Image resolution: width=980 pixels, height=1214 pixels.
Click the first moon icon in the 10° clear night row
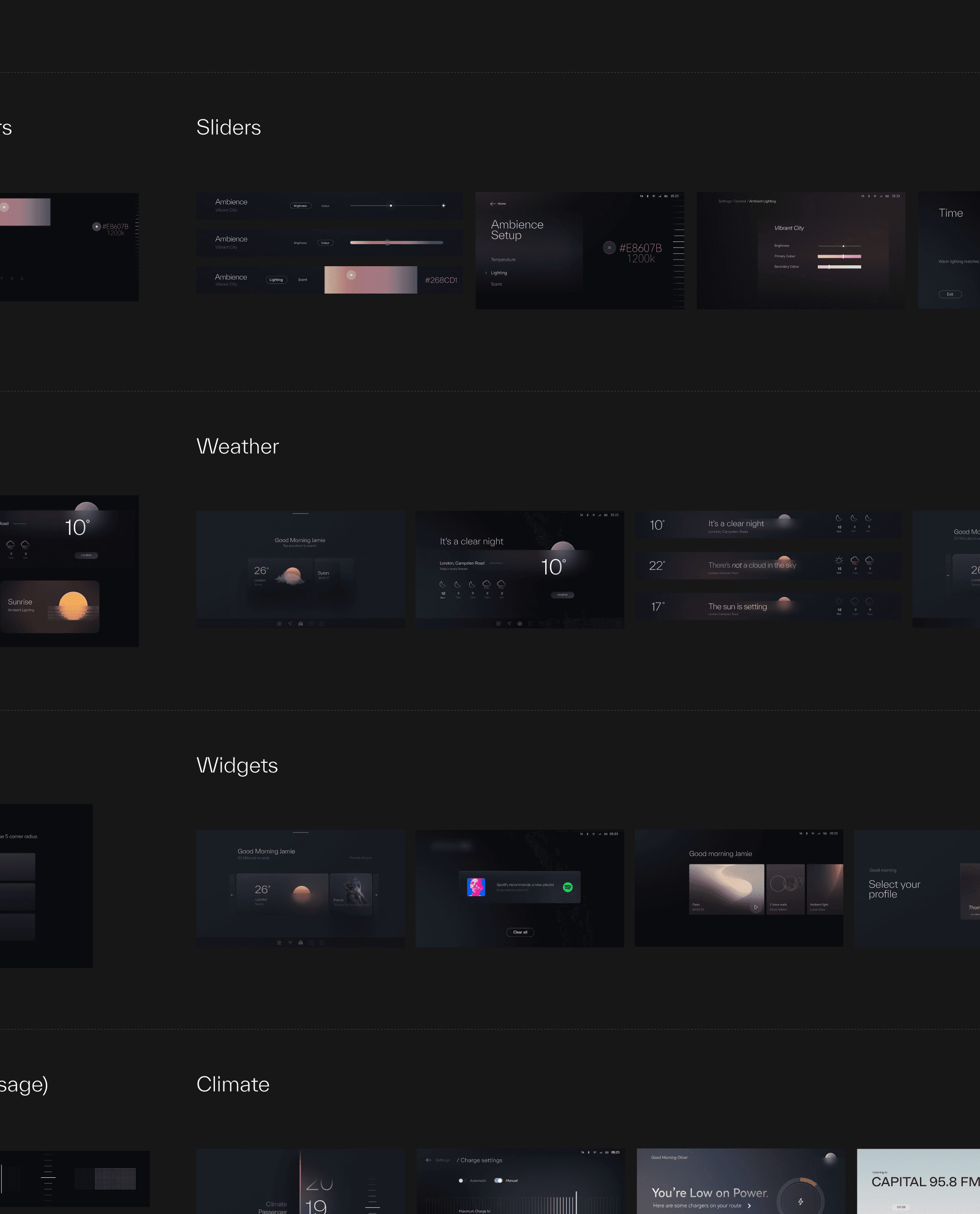(x=839, y=518)
